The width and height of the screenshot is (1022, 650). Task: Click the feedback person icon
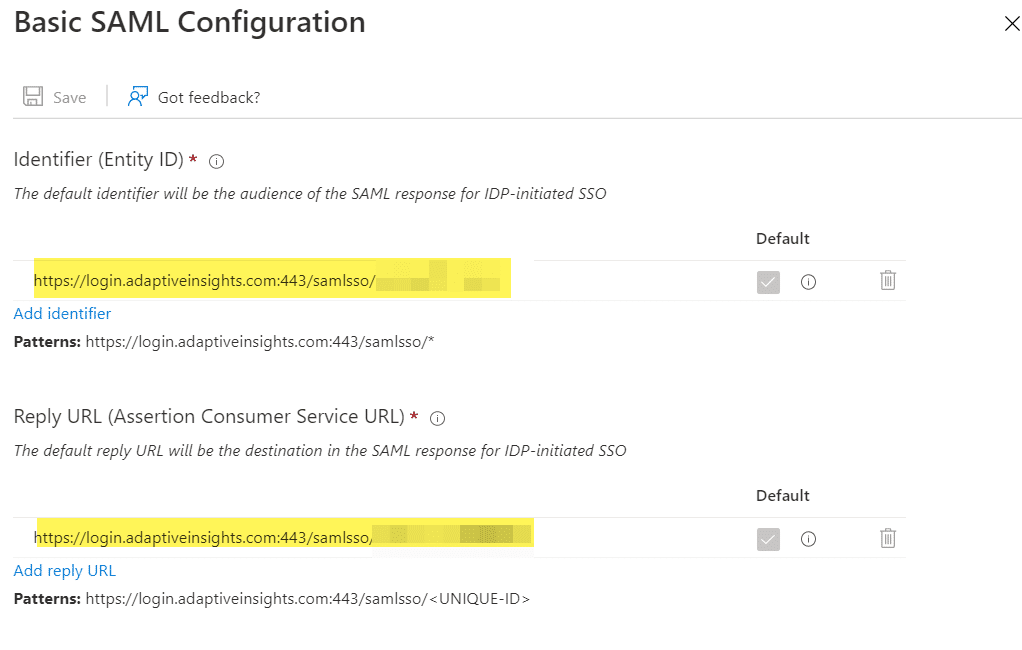[138, 97]
